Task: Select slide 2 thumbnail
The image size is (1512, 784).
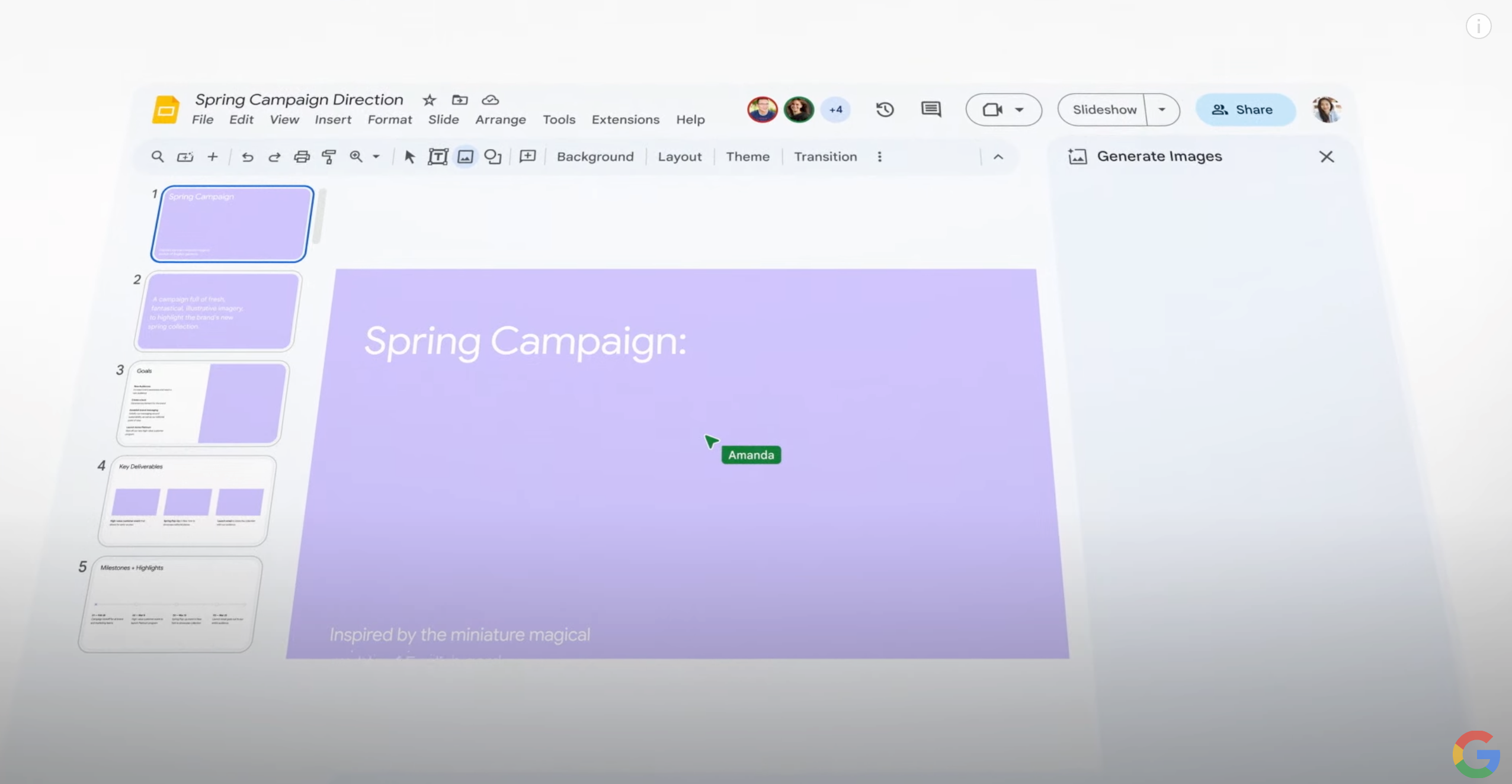Action: coord(218,311)
